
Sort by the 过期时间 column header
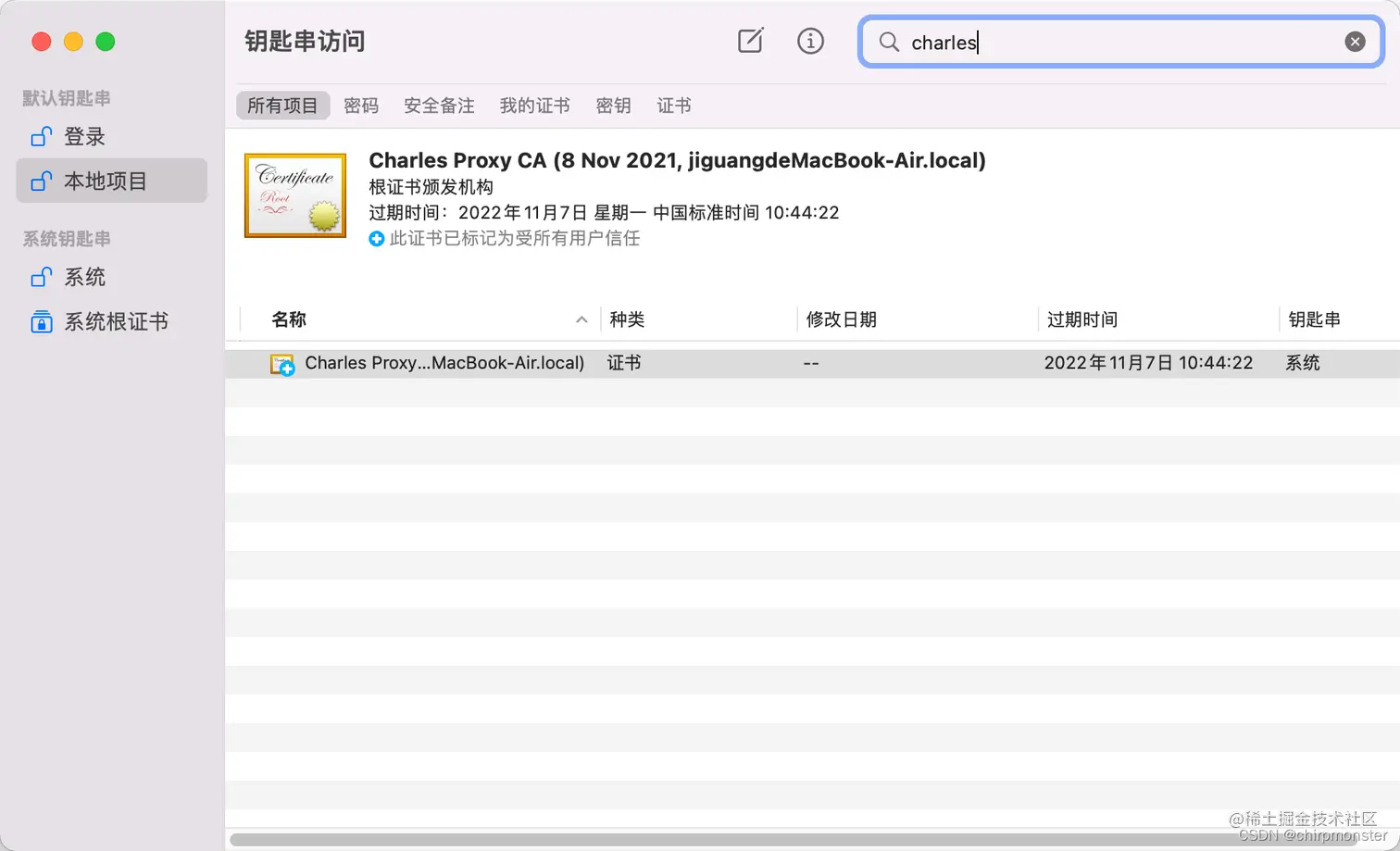click(x=1158, y=319)
